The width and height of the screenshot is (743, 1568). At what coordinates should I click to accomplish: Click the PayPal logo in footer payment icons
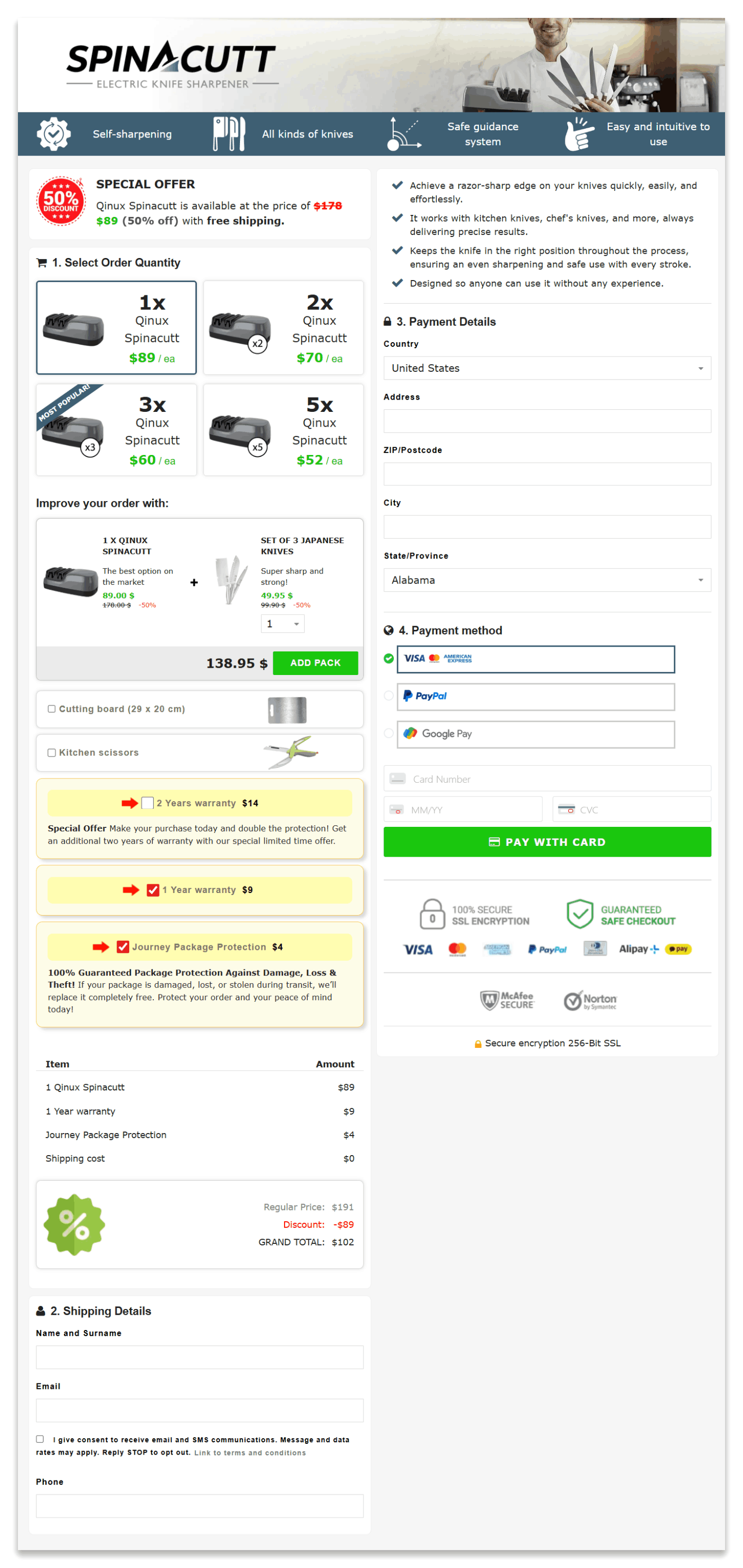(x=547, y=949)
